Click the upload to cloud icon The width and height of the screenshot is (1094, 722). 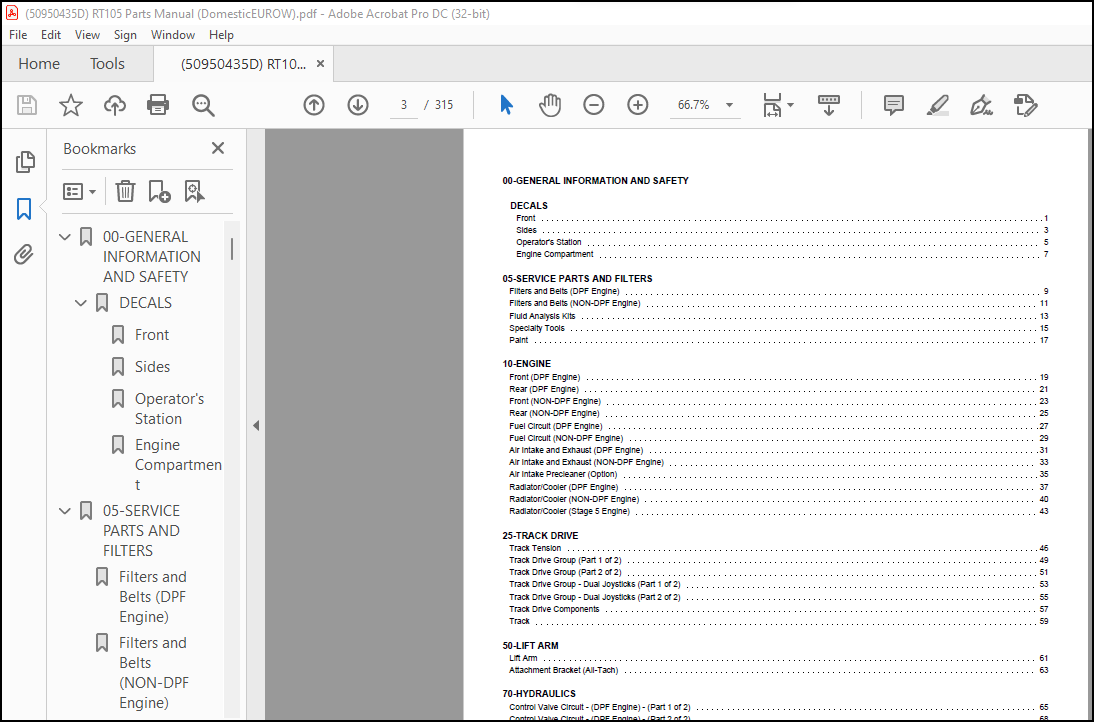pyautogui.click(x=114, y=105)
